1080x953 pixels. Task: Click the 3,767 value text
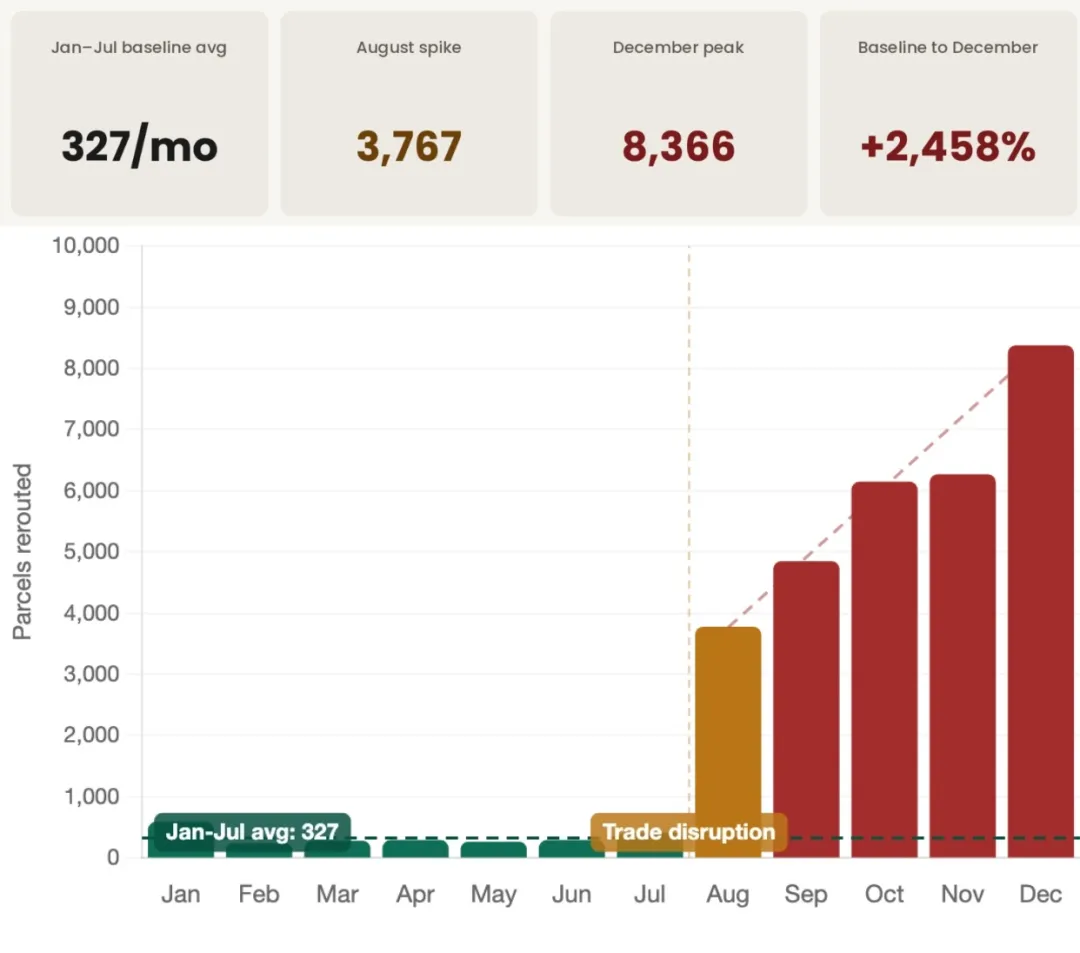coord(408,147)
